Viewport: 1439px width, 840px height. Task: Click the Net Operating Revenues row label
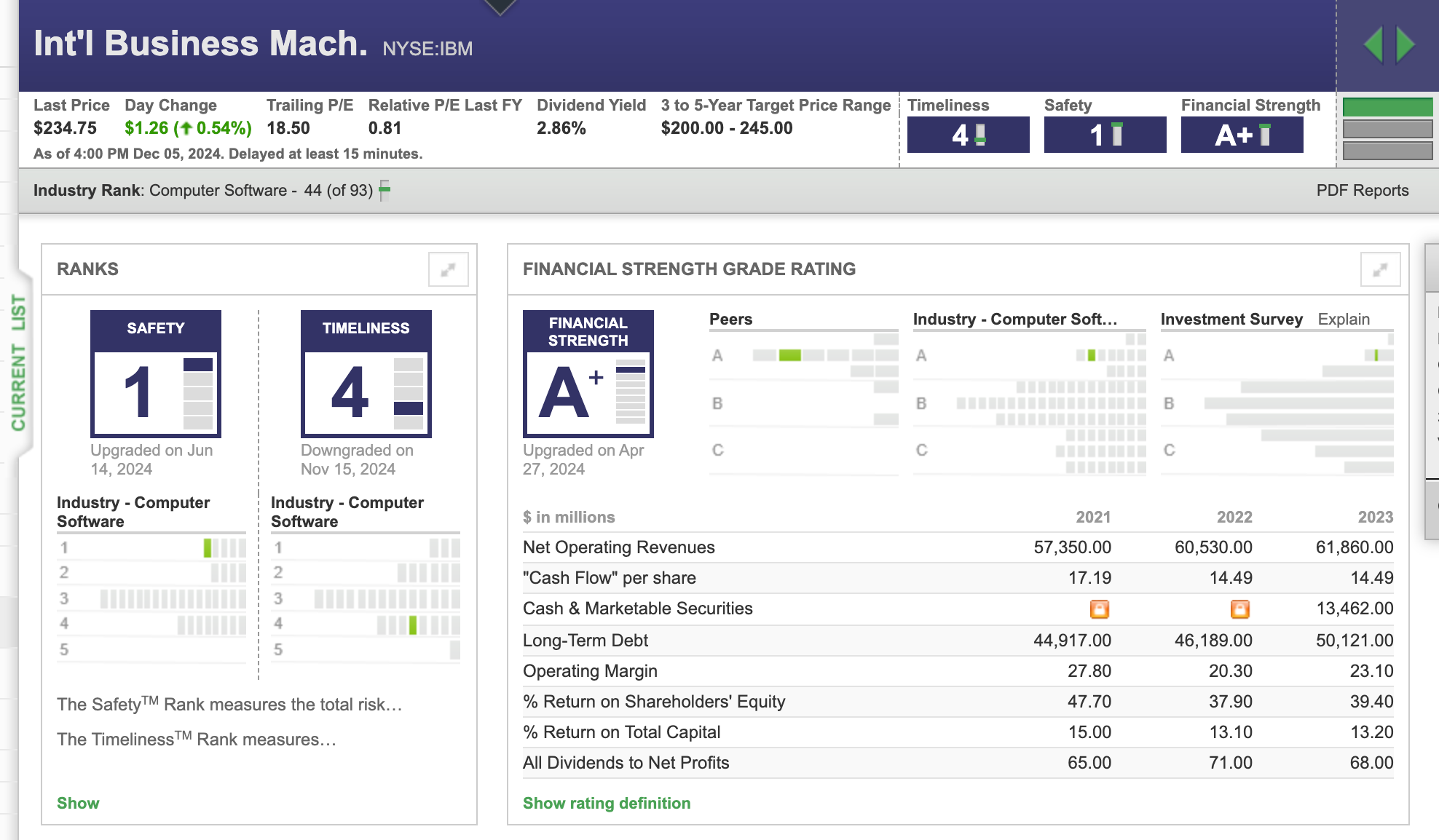click(619, 547)
